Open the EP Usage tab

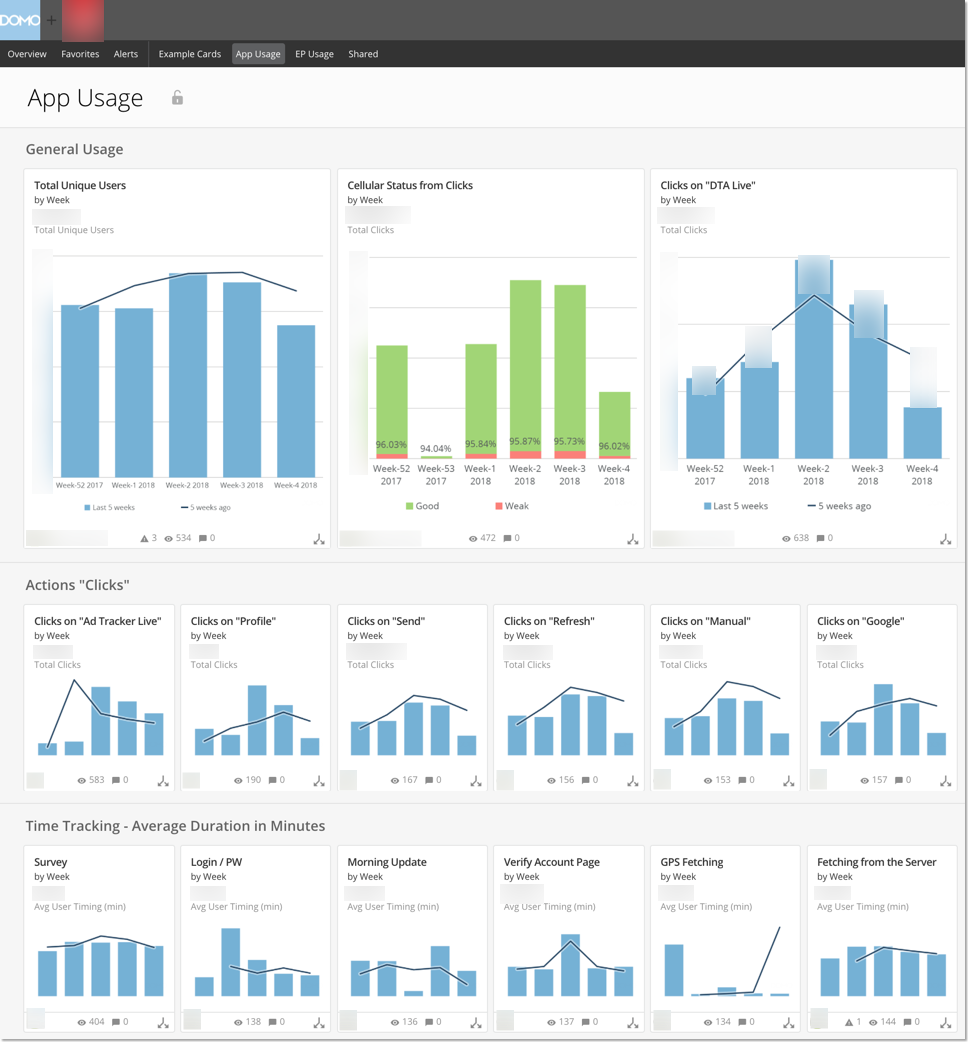pyautogui.click(x=314, y=54)
